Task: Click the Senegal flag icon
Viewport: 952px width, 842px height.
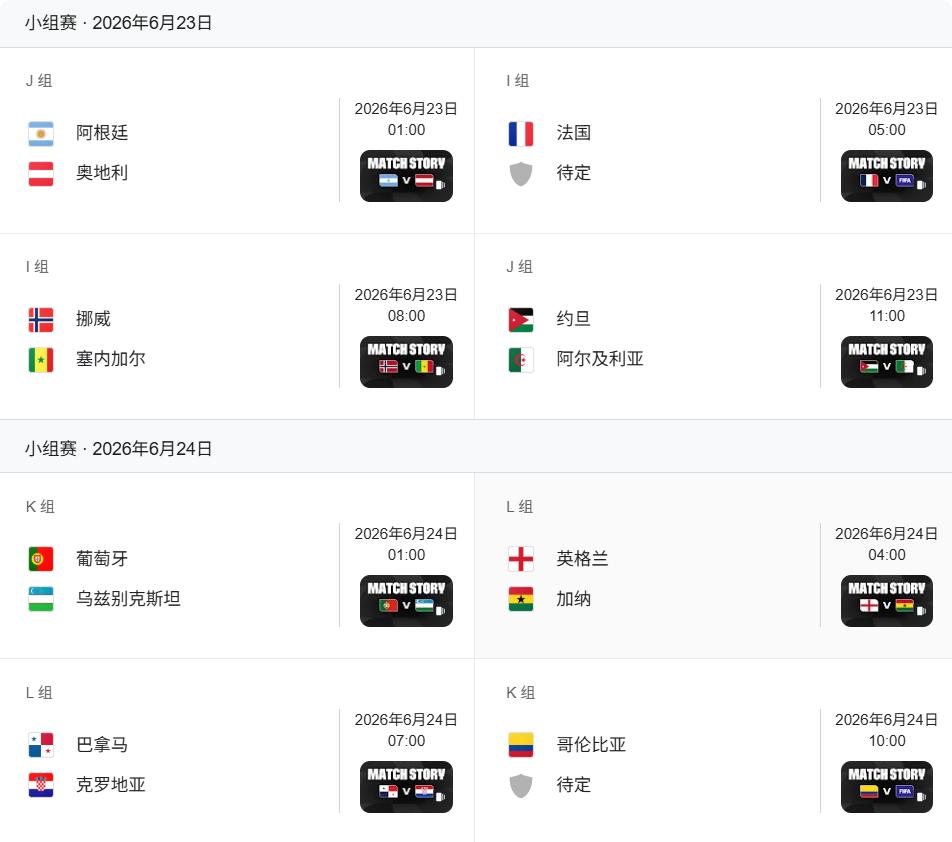Action: pyautogui.click(x=41, y=359)
